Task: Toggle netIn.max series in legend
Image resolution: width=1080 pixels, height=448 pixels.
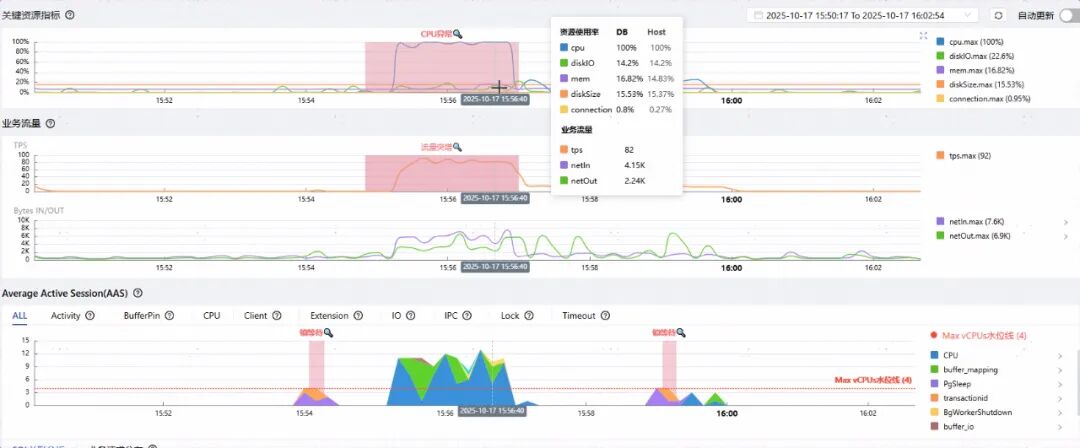Action: 968,222
